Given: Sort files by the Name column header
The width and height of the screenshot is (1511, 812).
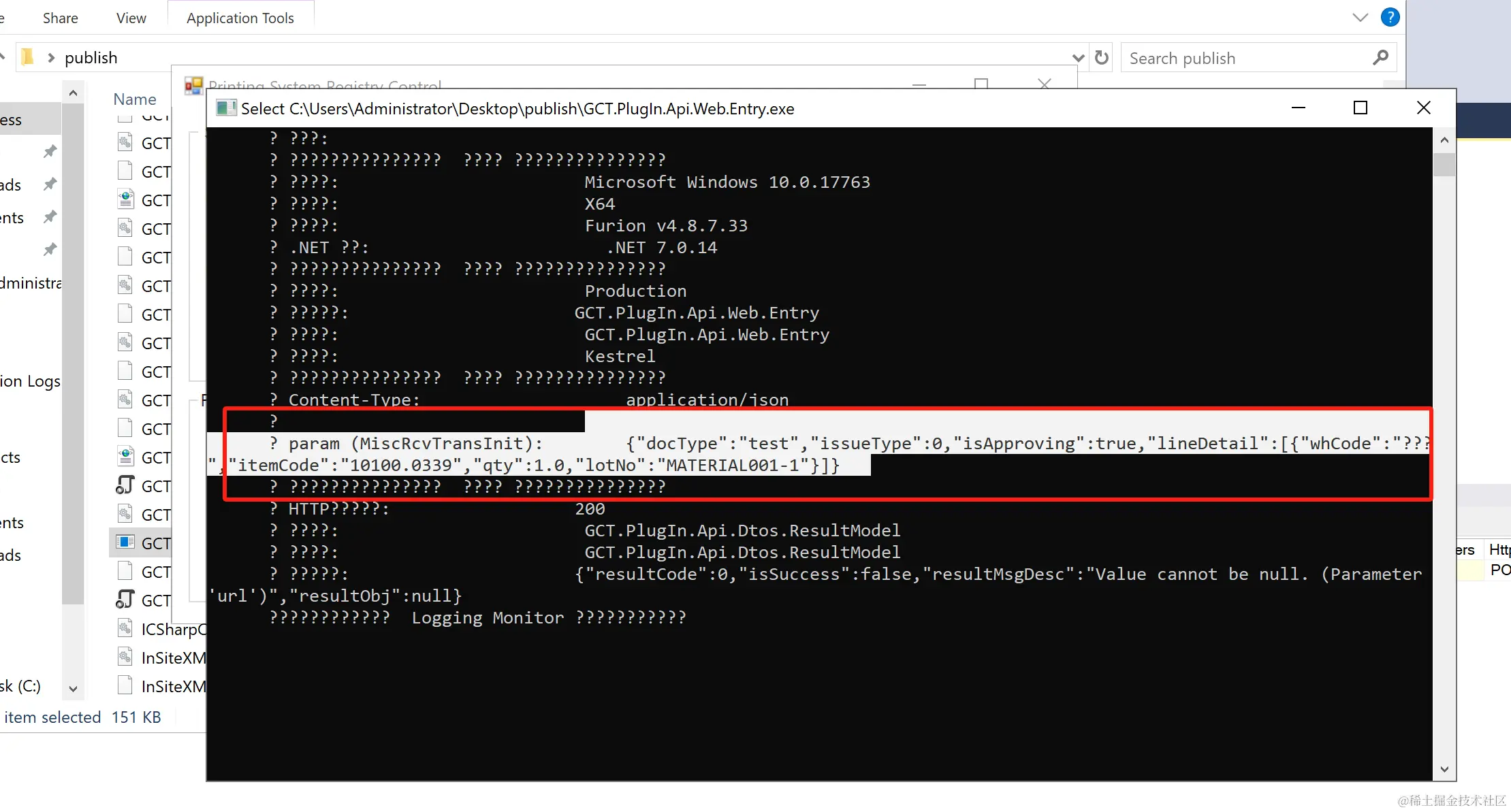Looking at the screenshot, I should [x=134, y=99].
